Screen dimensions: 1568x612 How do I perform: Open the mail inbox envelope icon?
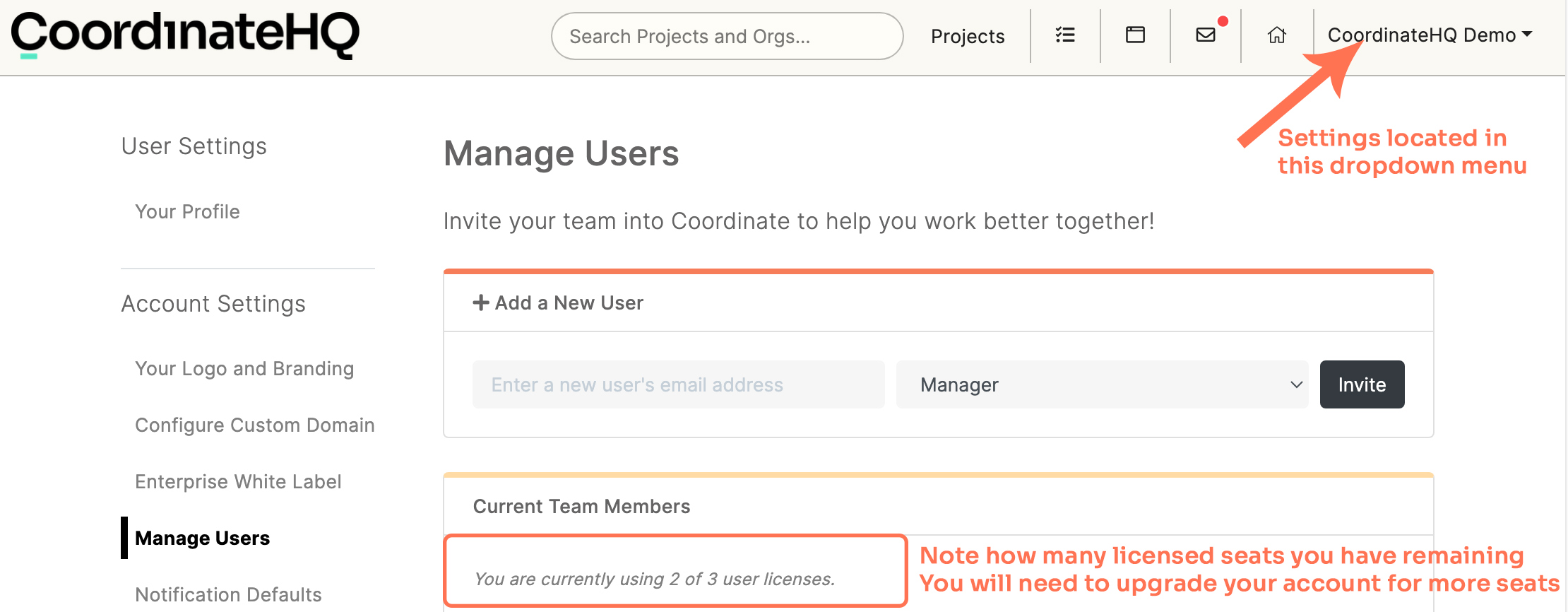[x=1206, y=35]
